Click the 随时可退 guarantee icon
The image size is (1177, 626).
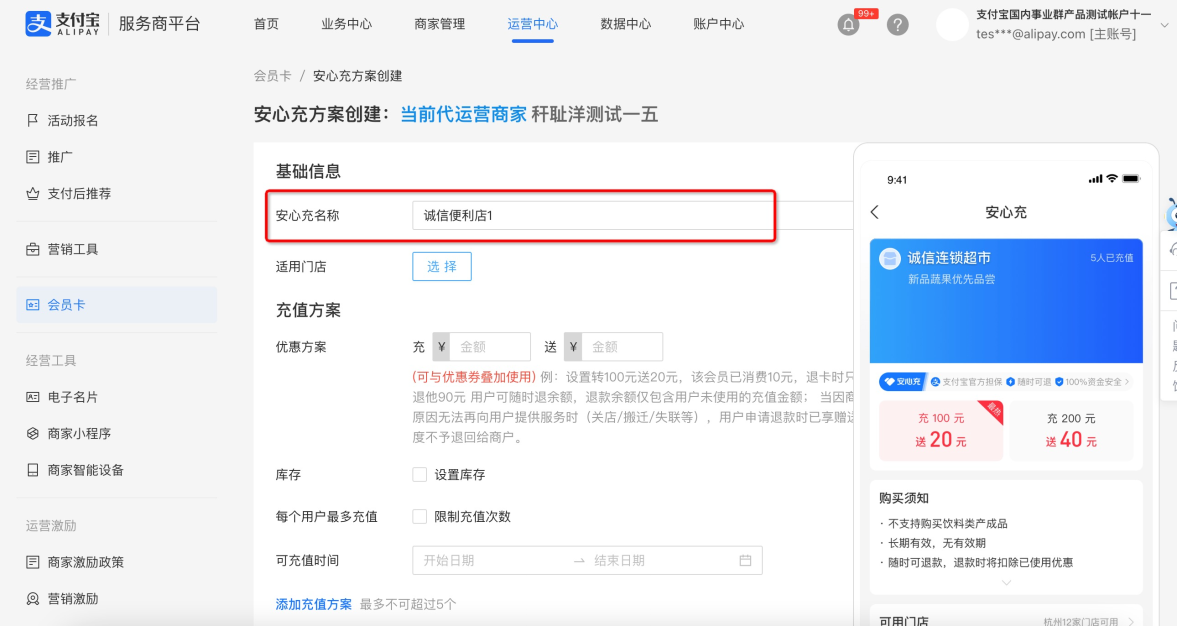pos(1010,382)
